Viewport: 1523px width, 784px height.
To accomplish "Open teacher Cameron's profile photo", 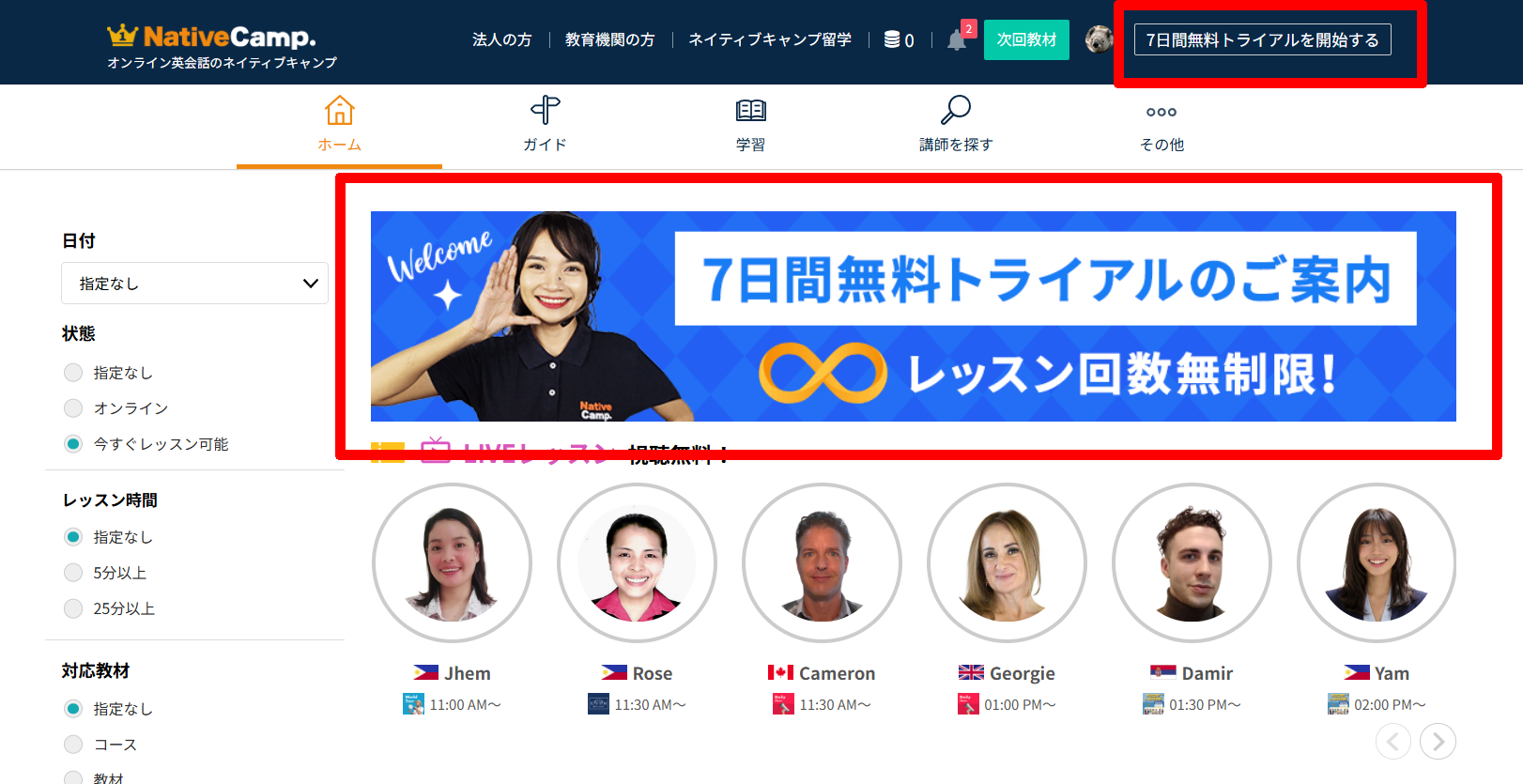I will (x=822, y=563).
